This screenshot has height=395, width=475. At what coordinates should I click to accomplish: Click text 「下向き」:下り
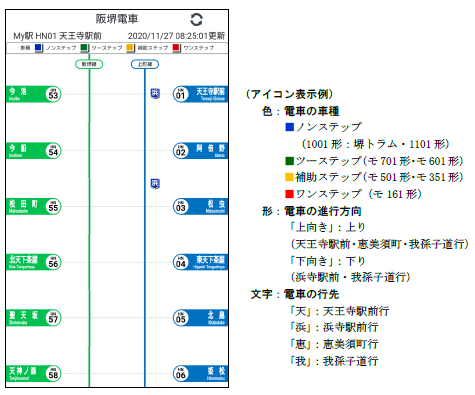point(328,261)
